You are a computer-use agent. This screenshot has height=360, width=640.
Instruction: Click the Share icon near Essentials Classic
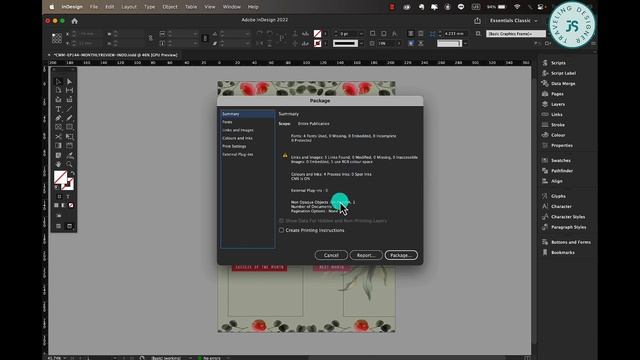click(478, 21)
